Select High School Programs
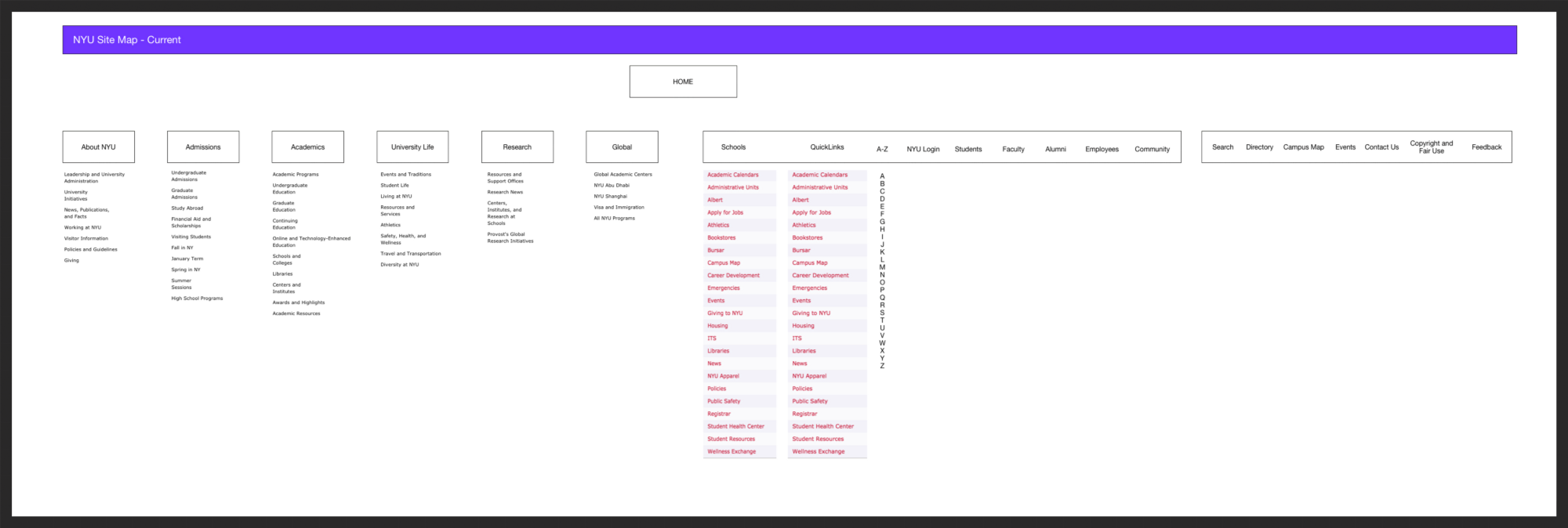Viewport: 1568px width, 528px height. (x=197, y=298)
